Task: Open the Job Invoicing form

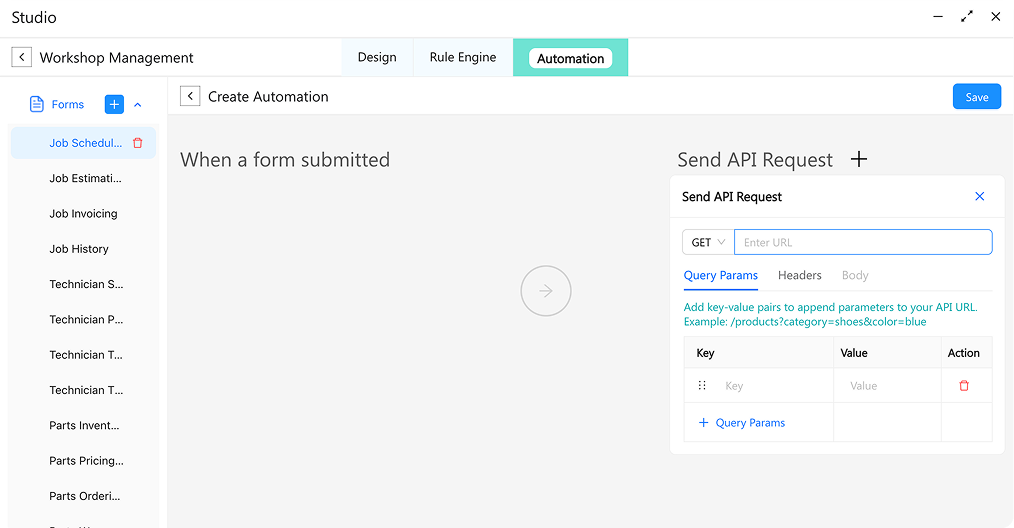Action: click(84, 214)
